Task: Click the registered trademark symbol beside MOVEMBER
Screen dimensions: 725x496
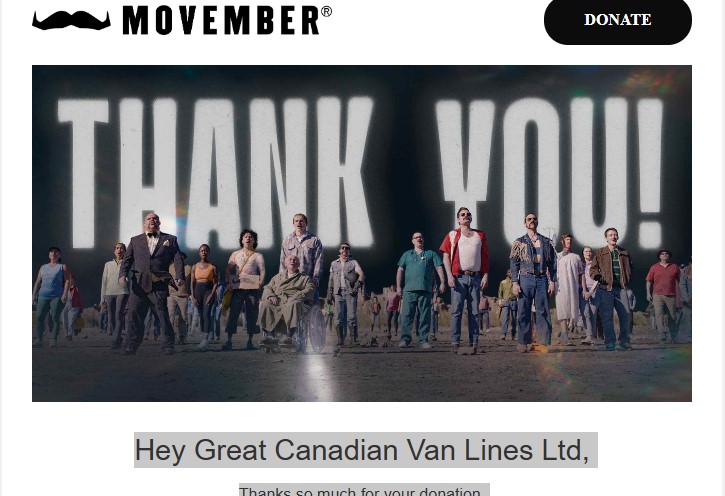Action: pos(326,12)
